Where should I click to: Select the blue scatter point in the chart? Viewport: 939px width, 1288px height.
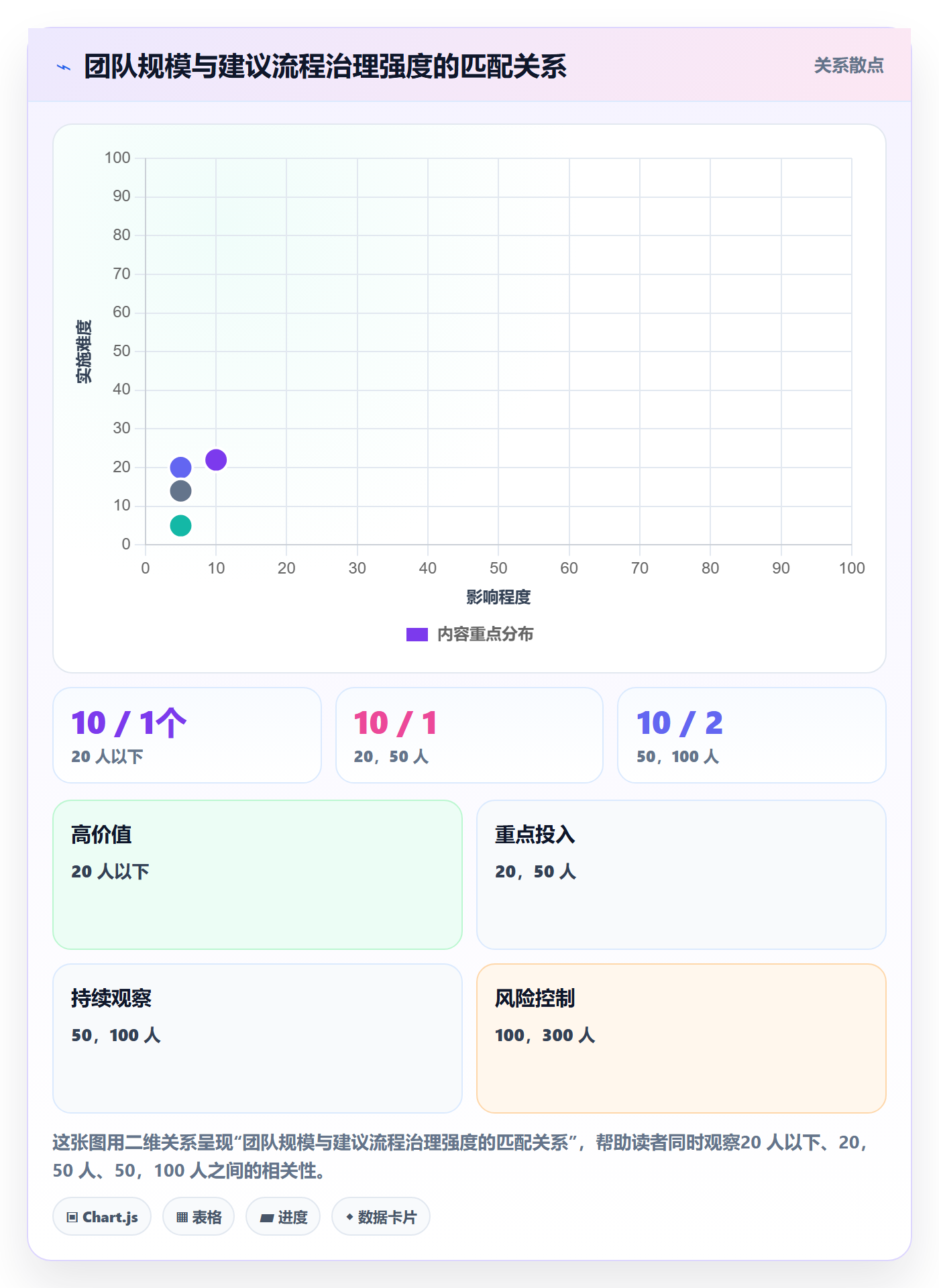tap(180, 468)
